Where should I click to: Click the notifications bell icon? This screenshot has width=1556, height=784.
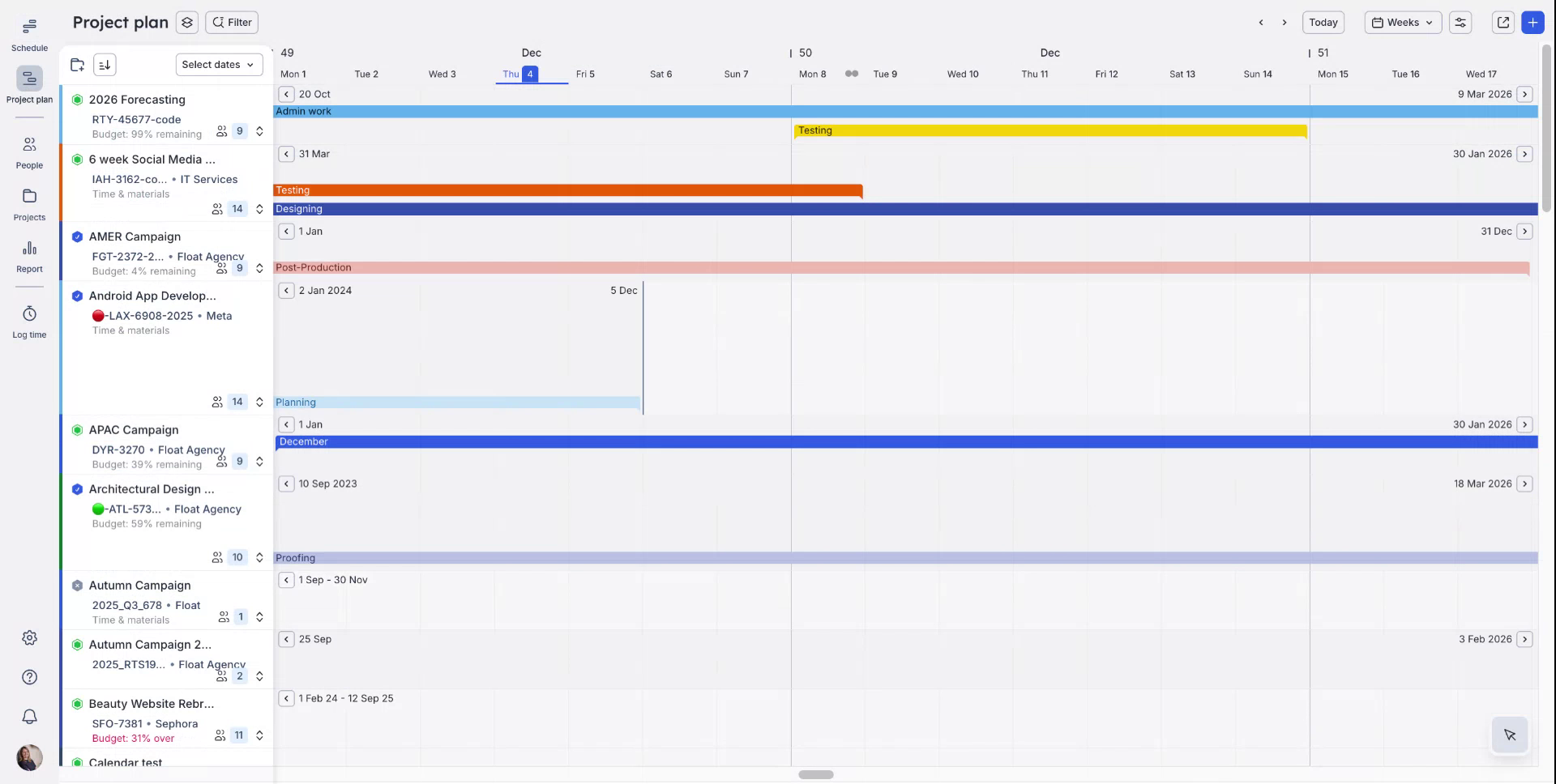point(29,717)
